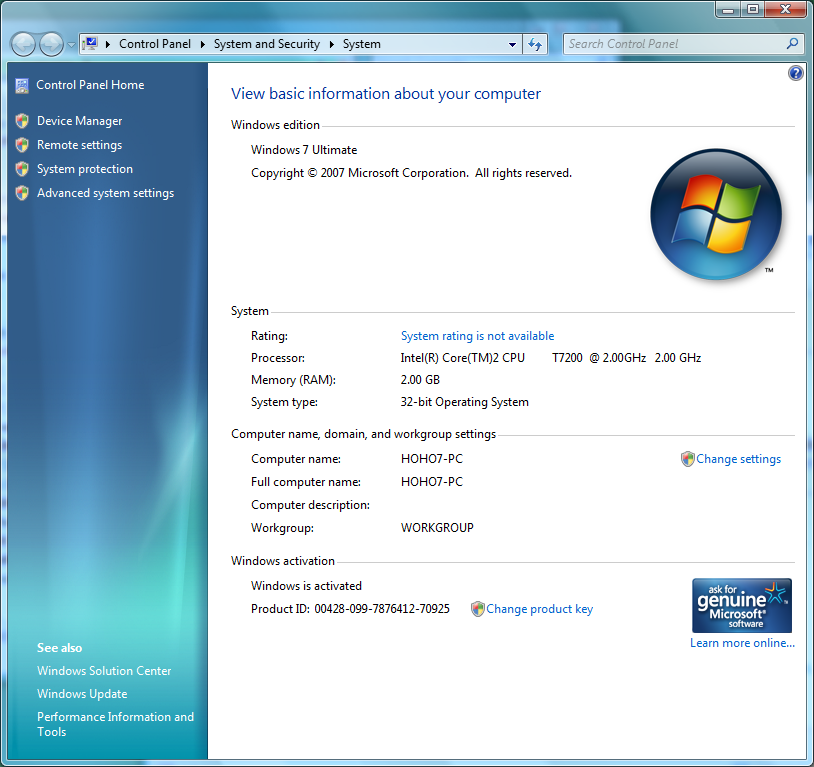
Task: Click Change settings for computer name
Action: point(738,459)
